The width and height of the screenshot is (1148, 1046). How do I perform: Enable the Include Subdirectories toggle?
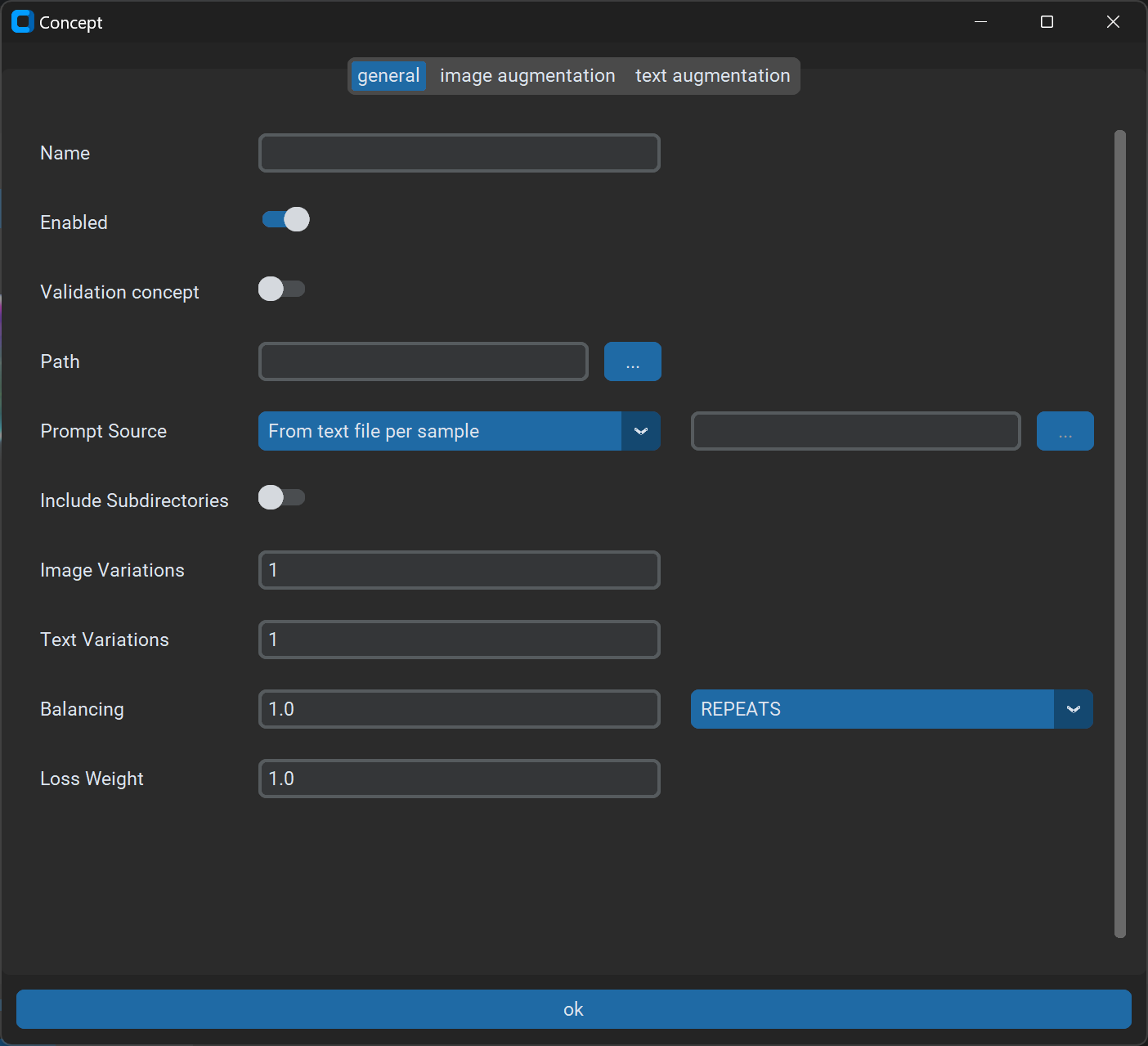click(281, 497)
